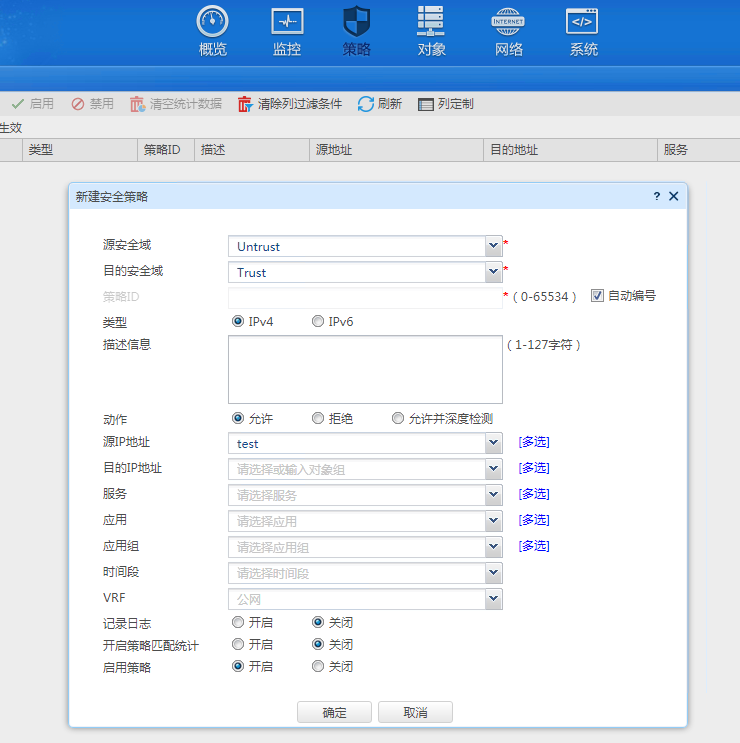The height and width of the screenshot is (743, 740).
Task: Select the IPv4 type radio button
Action: point(238,321)
